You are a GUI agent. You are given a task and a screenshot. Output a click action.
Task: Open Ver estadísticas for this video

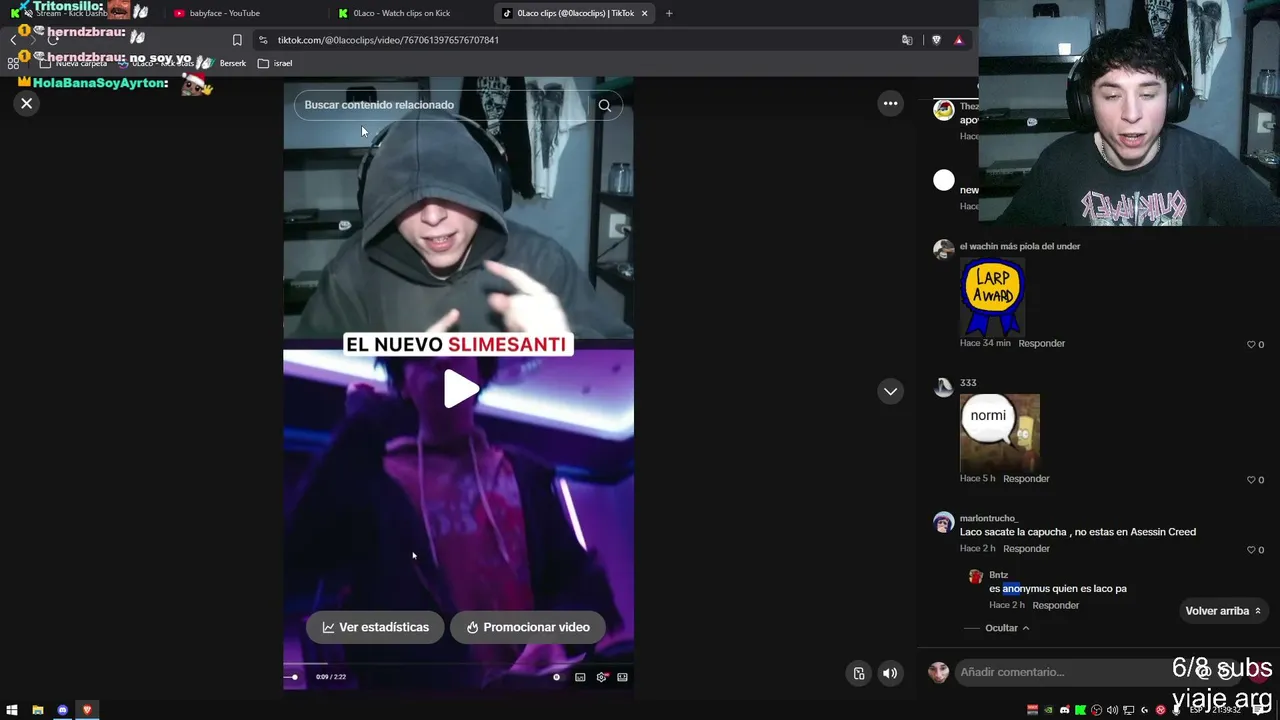pos(375,627)
